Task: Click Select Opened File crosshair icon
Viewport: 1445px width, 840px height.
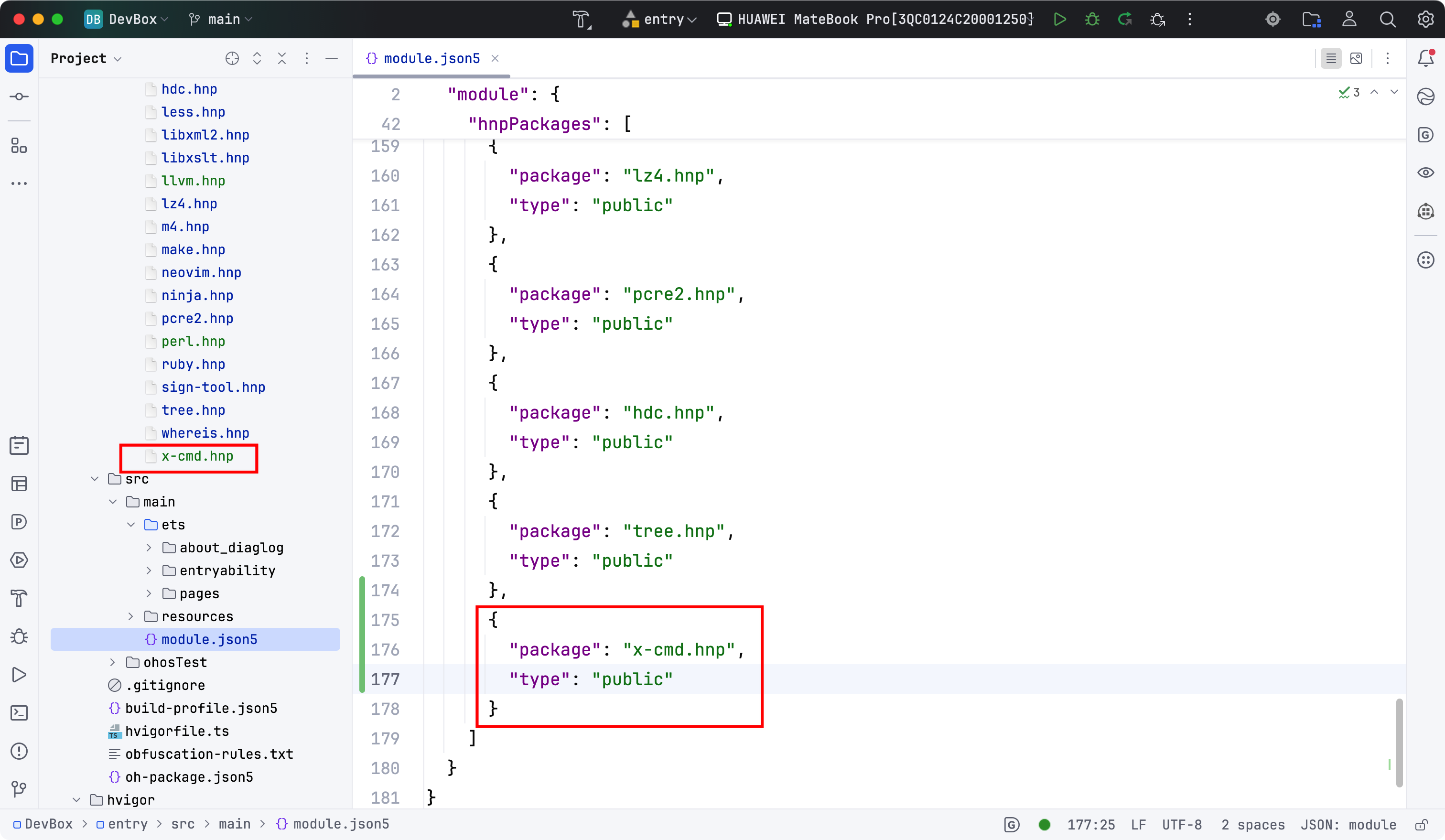Action: point(232,58)
